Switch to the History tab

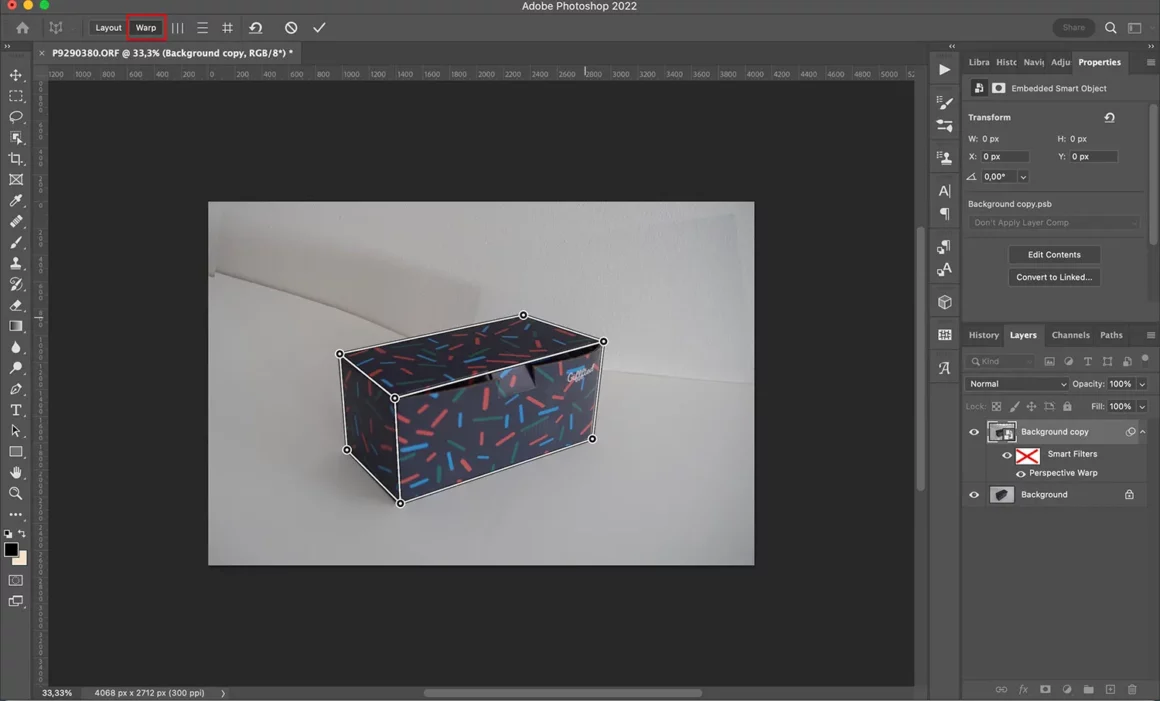tap(983, 335)
